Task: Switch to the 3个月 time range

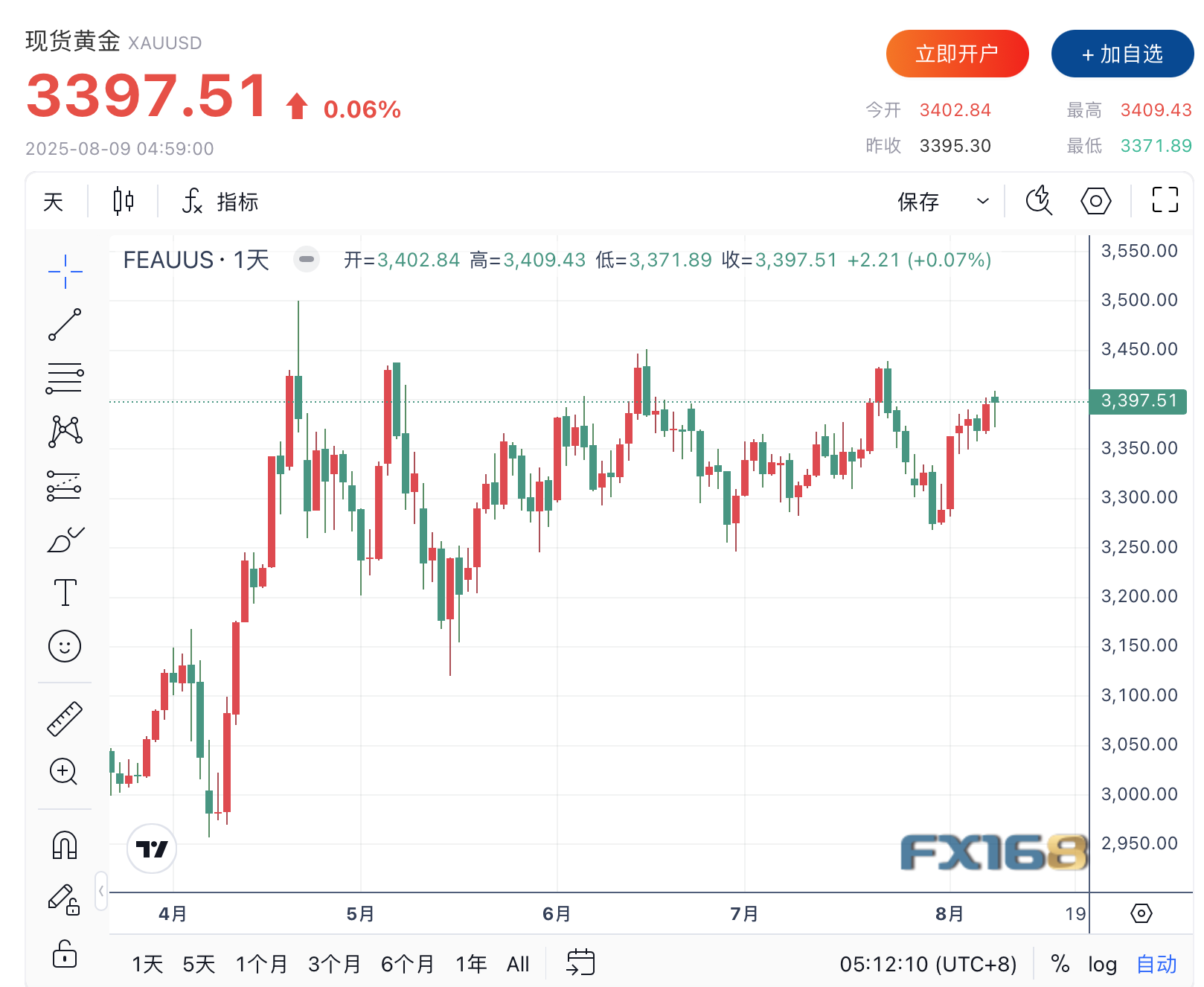Action: coord(334,965)
